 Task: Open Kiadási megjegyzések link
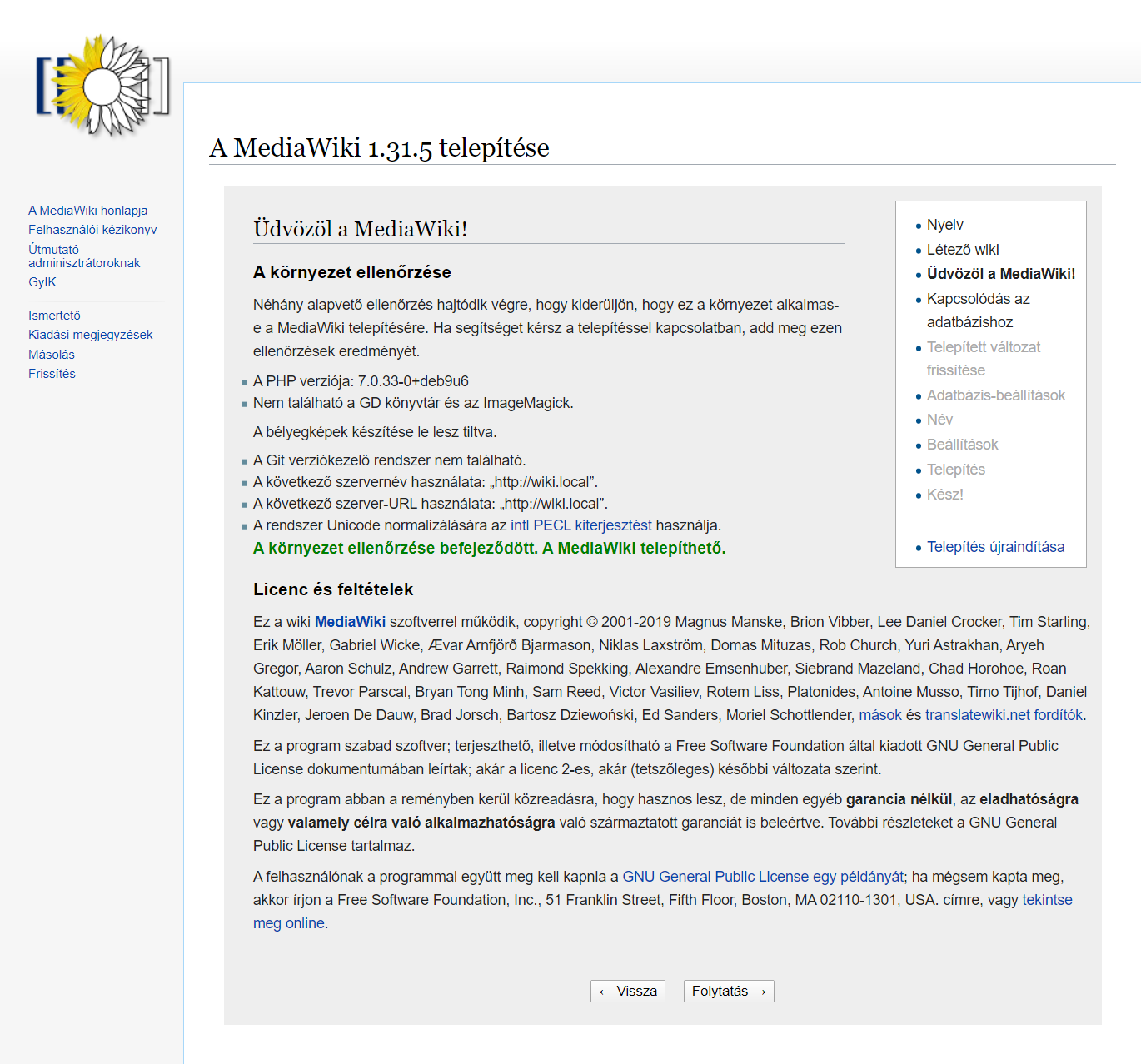[90, 335]
